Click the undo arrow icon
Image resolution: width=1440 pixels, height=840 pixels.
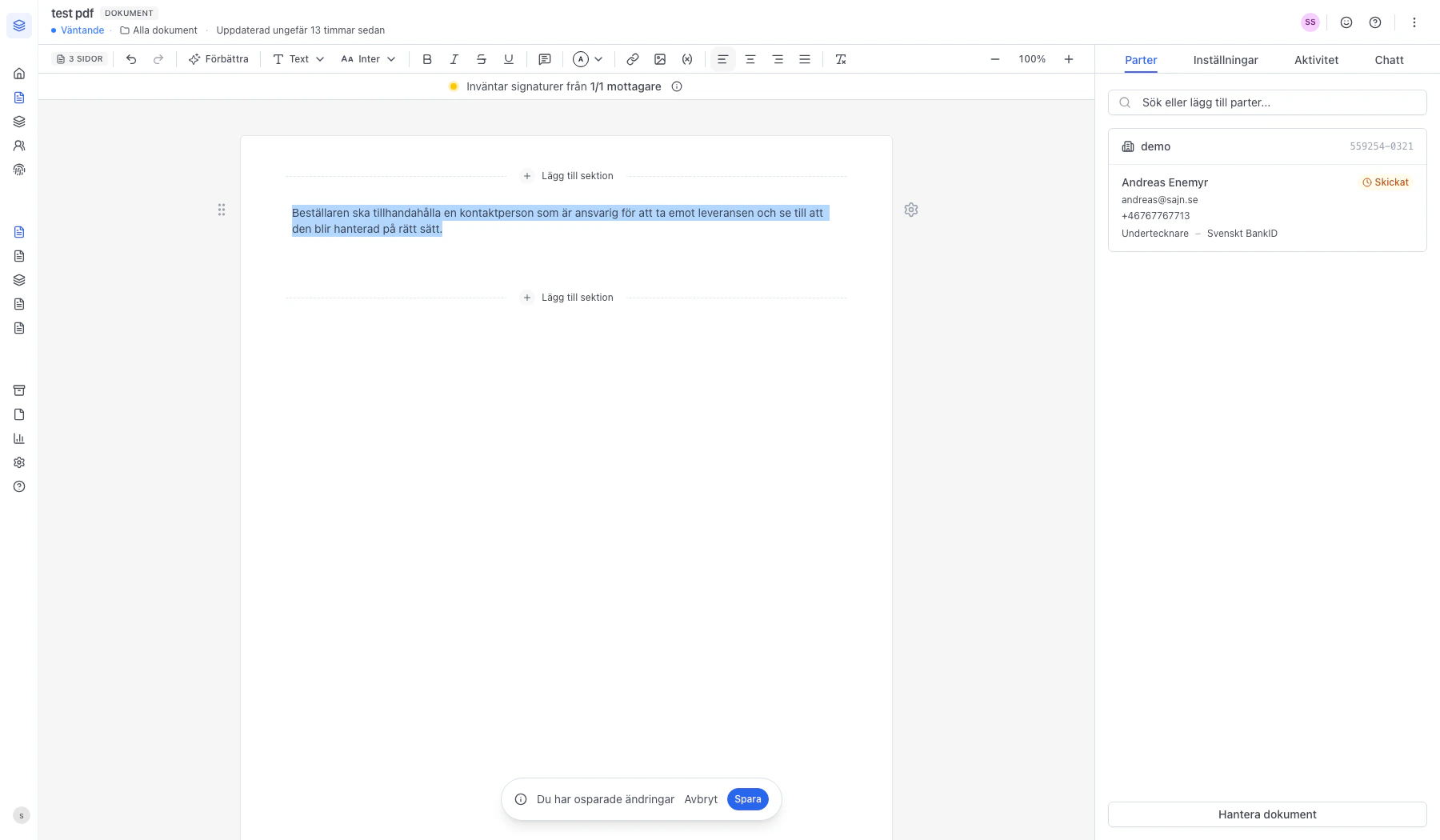coord(131,59)
